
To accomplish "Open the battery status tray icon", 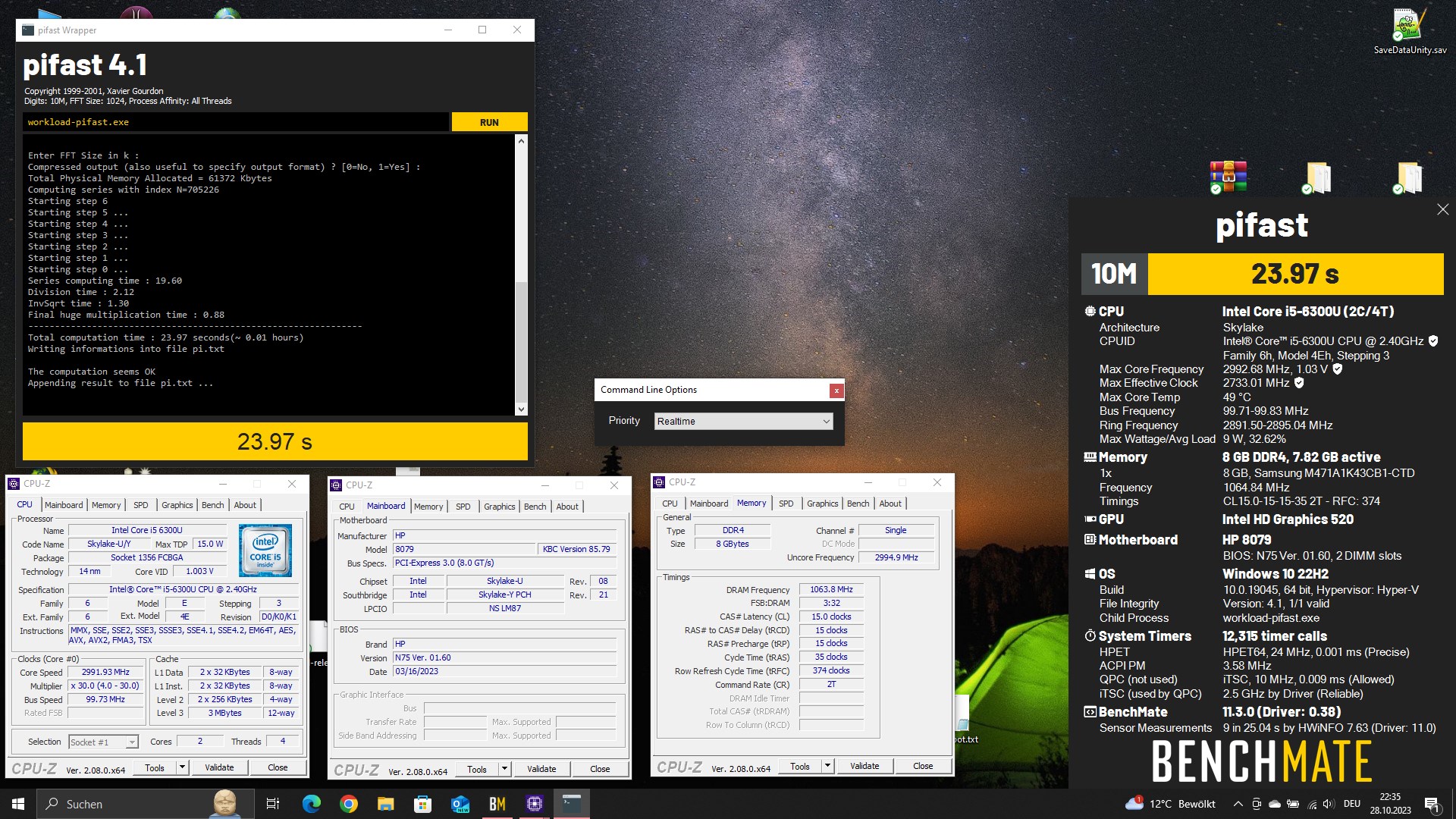I will 1293,804.
